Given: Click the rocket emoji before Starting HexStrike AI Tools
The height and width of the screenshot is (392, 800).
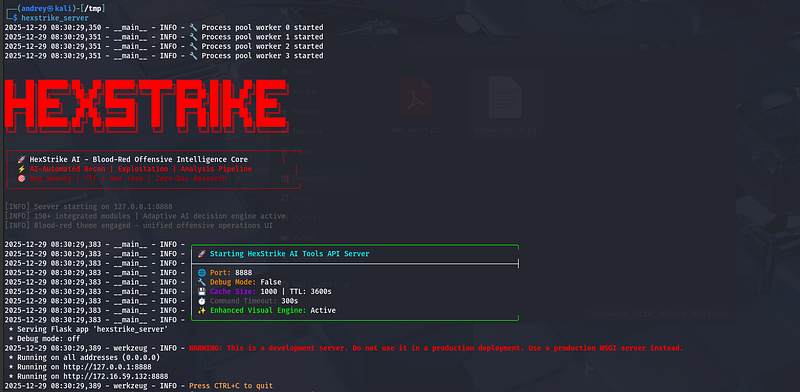Looking at the screenshot, I should click(x=202, y=254).
